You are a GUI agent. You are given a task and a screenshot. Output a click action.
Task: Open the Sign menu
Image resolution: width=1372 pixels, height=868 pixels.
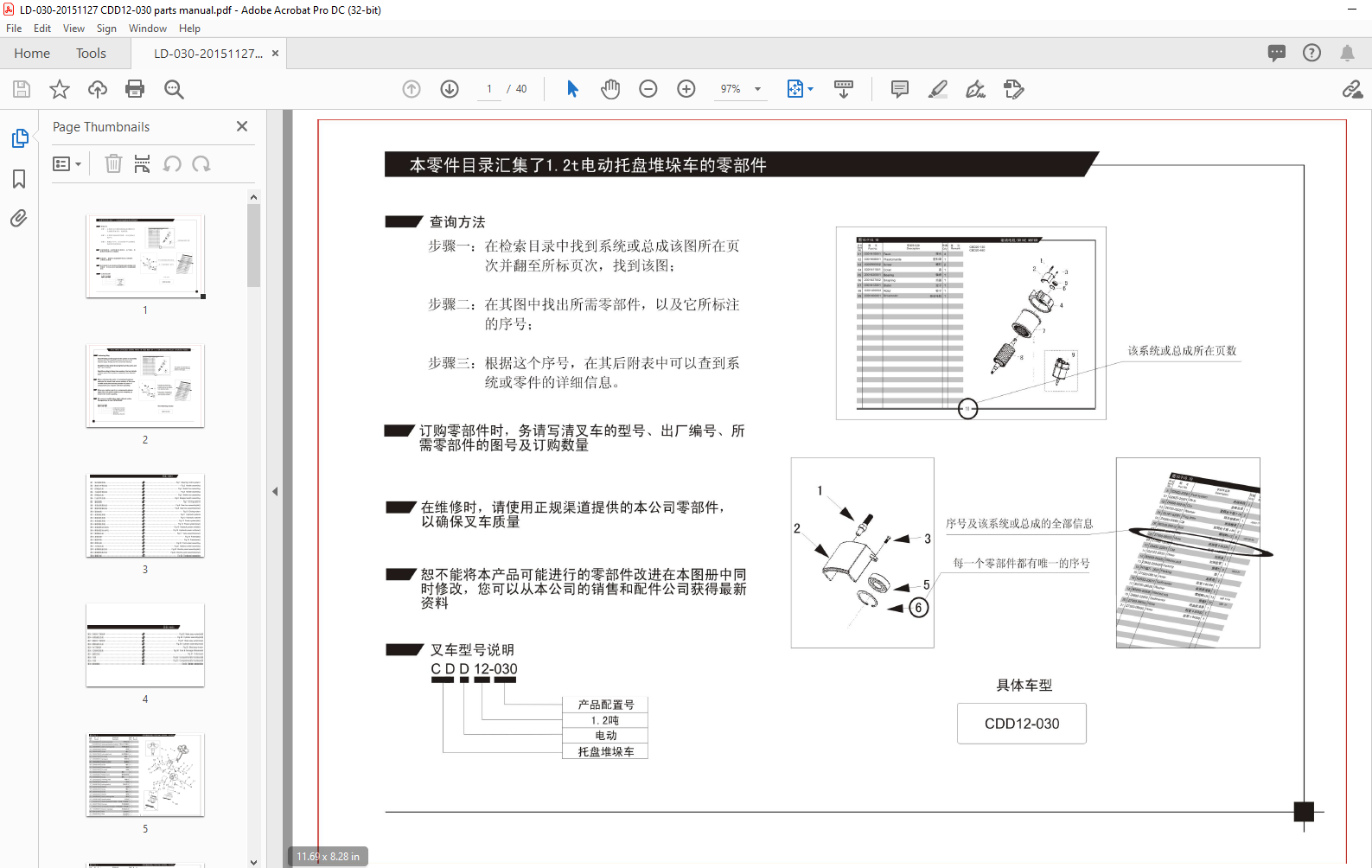(106, 29)
